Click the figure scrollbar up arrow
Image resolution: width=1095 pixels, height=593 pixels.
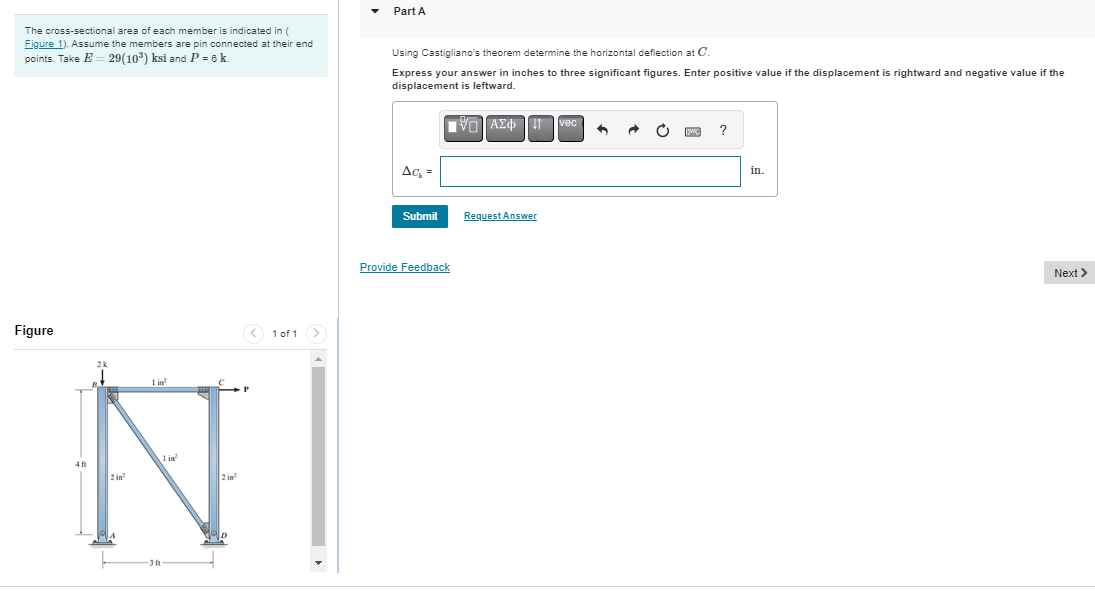[318, 359]
